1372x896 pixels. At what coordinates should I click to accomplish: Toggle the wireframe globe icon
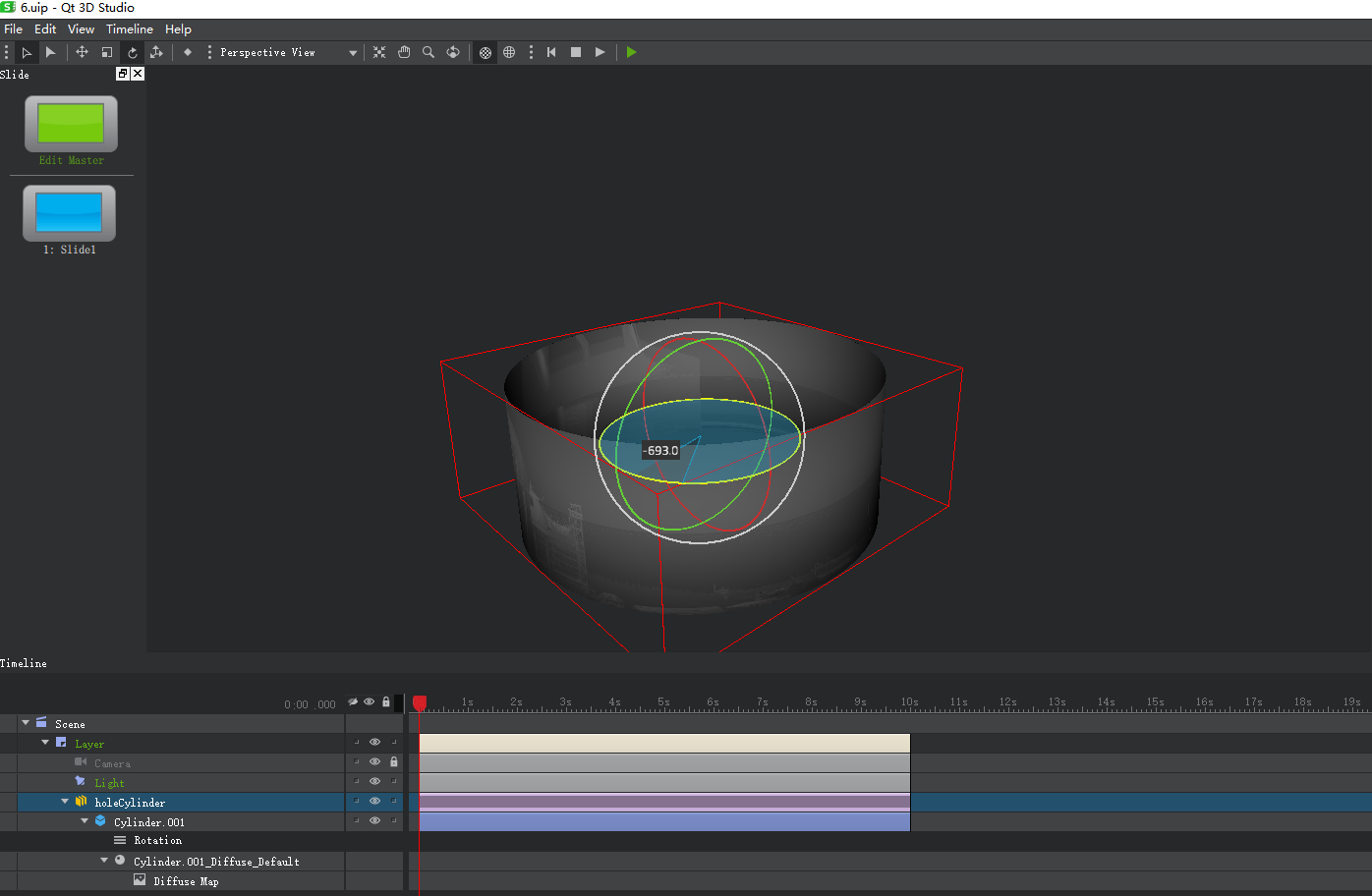[509, 52]
